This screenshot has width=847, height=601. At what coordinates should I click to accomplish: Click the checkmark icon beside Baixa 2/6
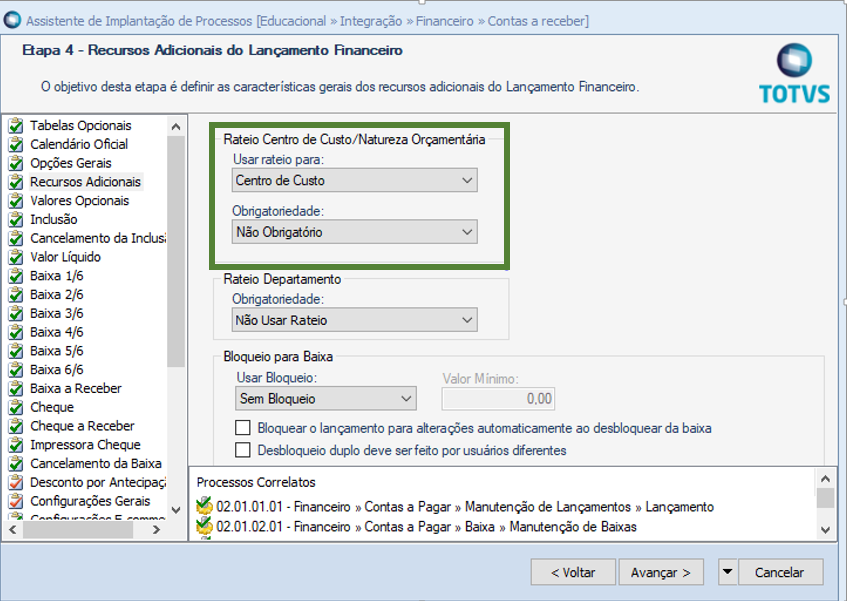[16, 295]
